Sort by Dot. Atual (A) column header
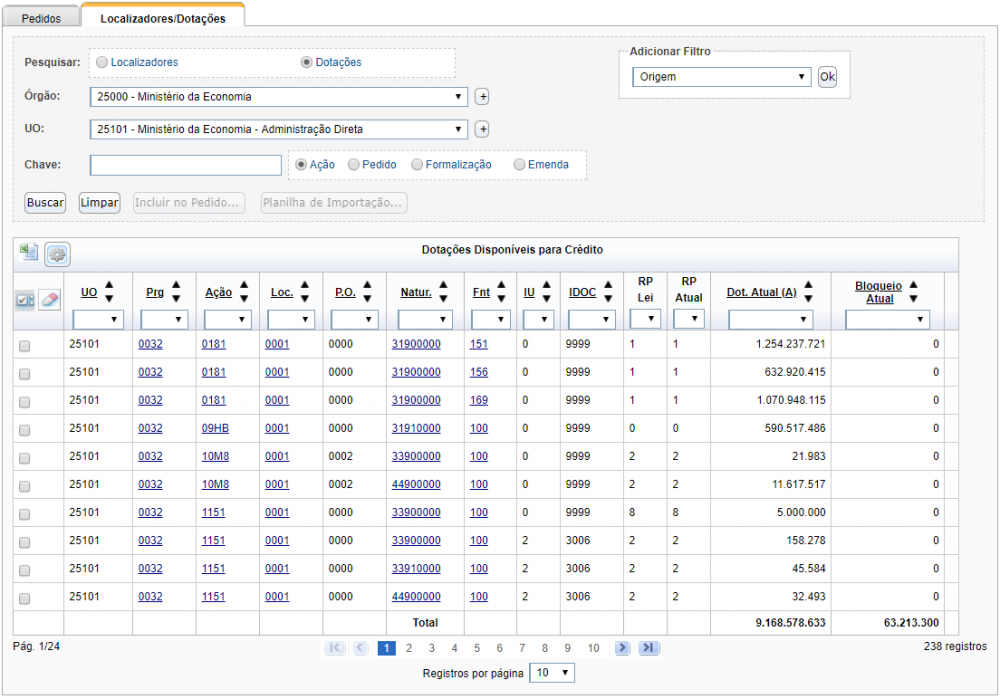1000x699 pixels. click(x=761, y=292)
